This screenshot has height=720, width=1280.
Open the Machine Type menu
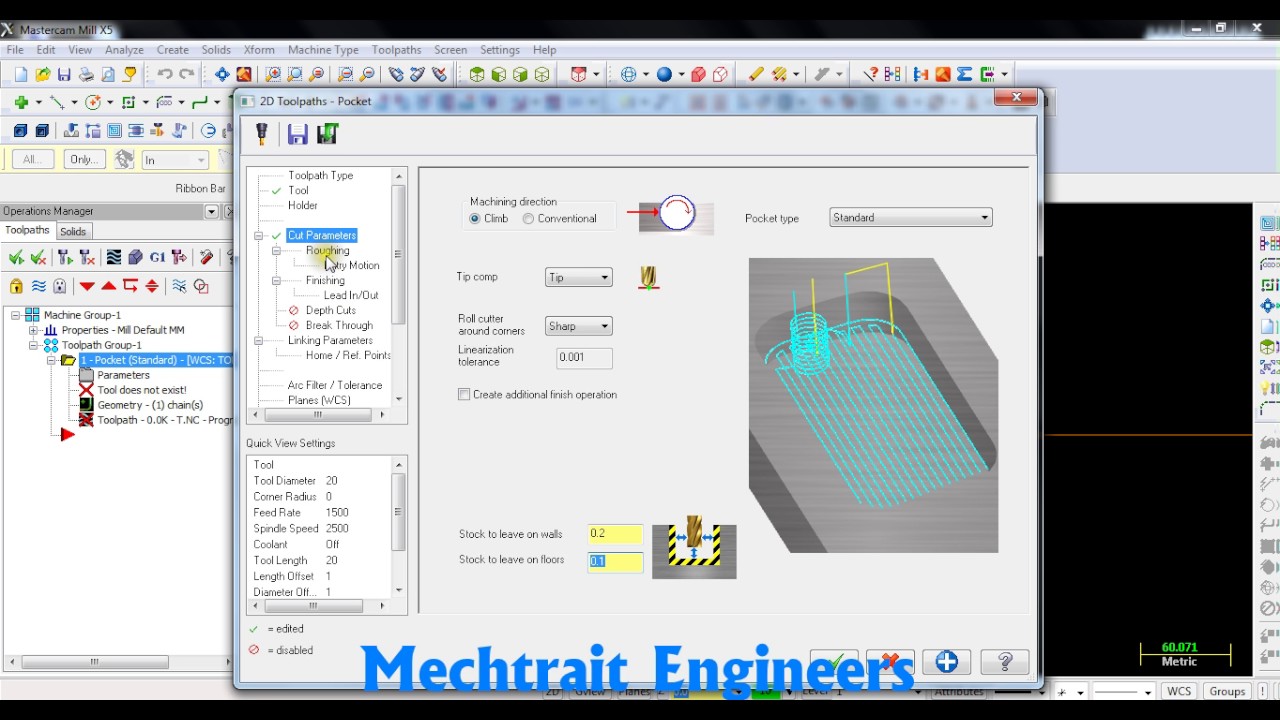[323, 50]
